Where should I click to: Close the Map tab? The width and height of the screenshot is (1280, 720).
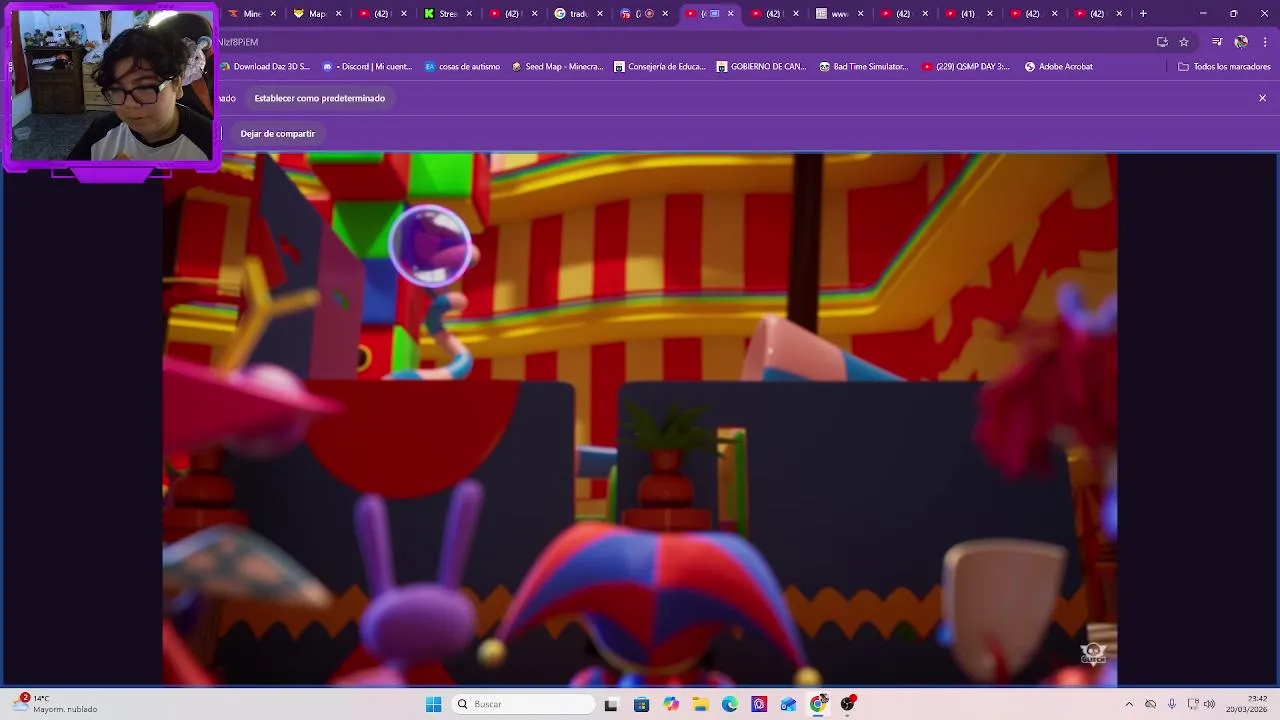pos(338,14)
